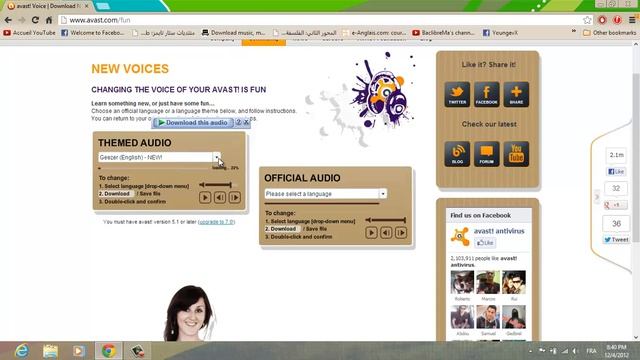Skip to next themed audio track
Image resolution: width=640 pixels, height=360 pixels.
pos(235,198)
